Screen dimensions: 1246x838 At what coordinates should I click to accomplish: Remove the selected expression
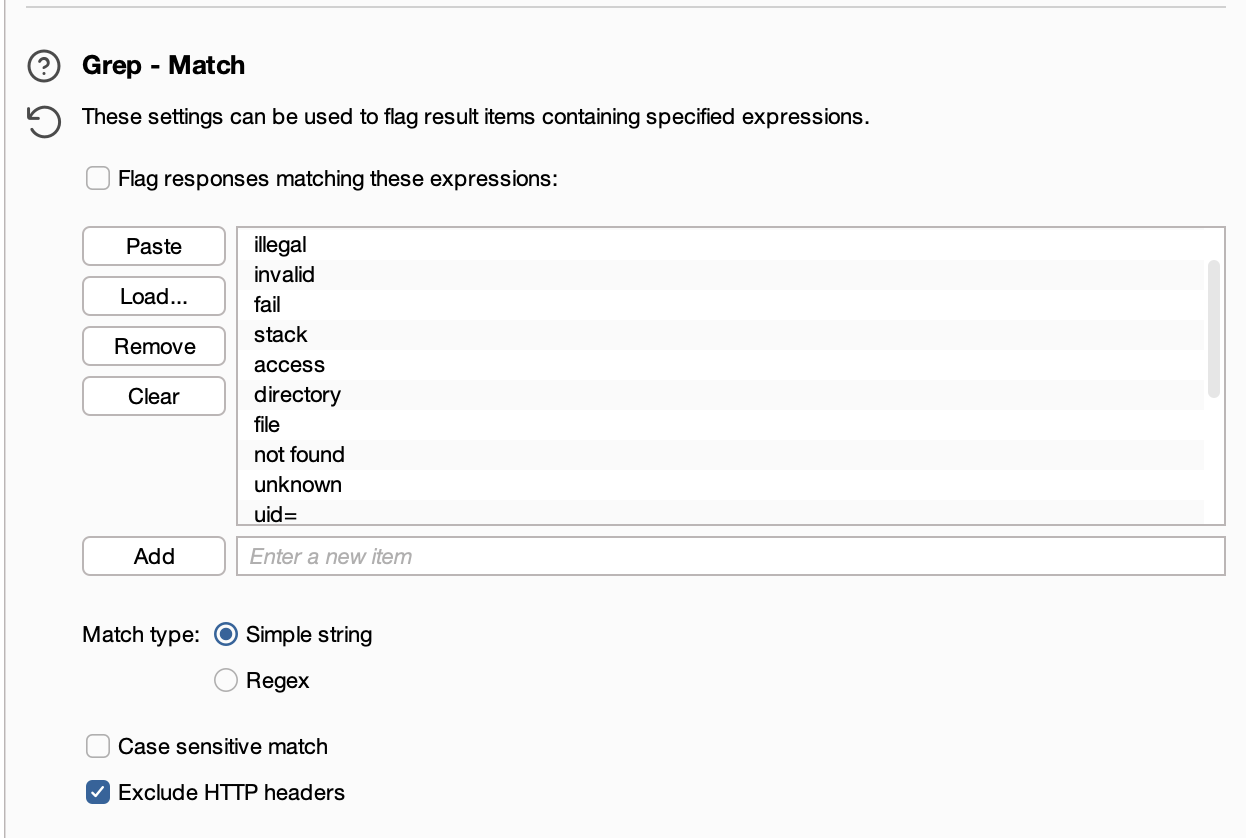pyautogui.click(x=154, y=347)
